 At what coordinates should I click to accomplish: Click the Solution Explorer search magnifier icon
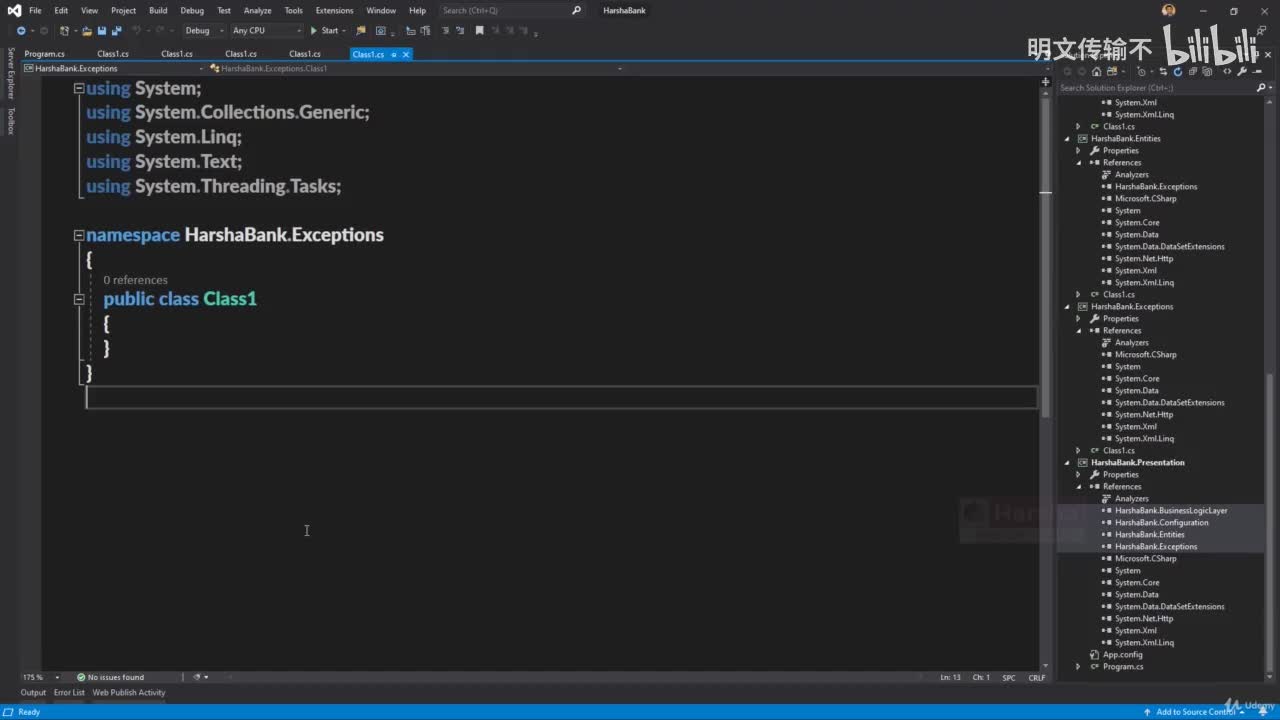pyautogui.click(x=1260, y=88)
